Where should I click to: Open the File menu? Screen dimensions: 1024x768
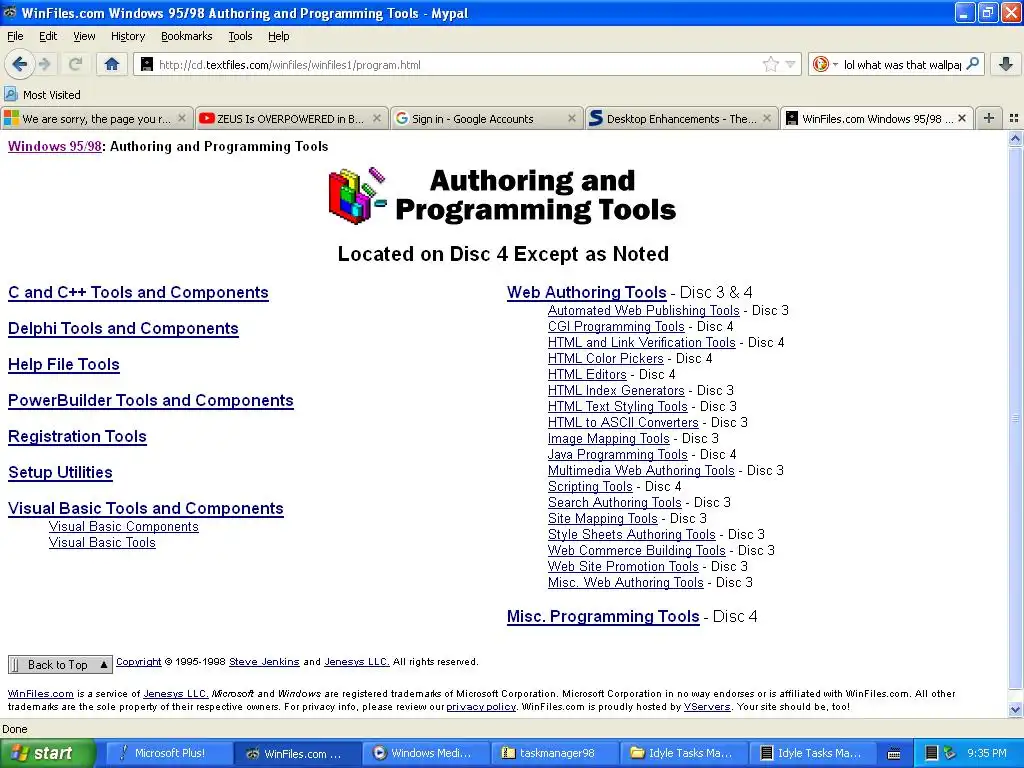[15, 36]
